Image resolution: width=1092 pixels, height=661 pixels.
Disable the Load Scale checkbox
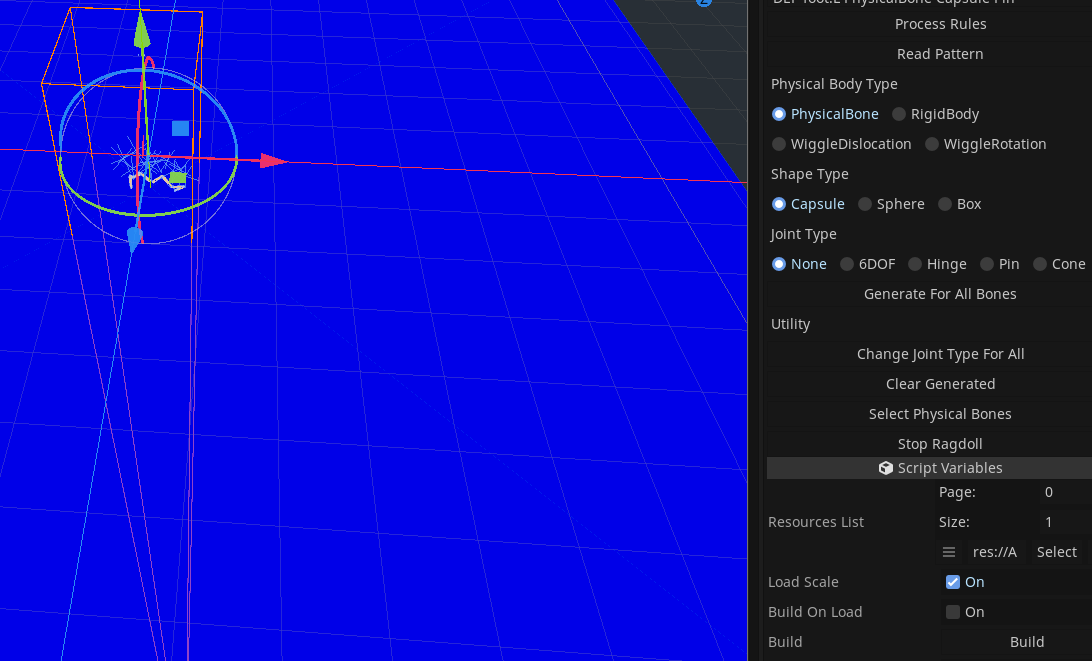click(952, 582)
